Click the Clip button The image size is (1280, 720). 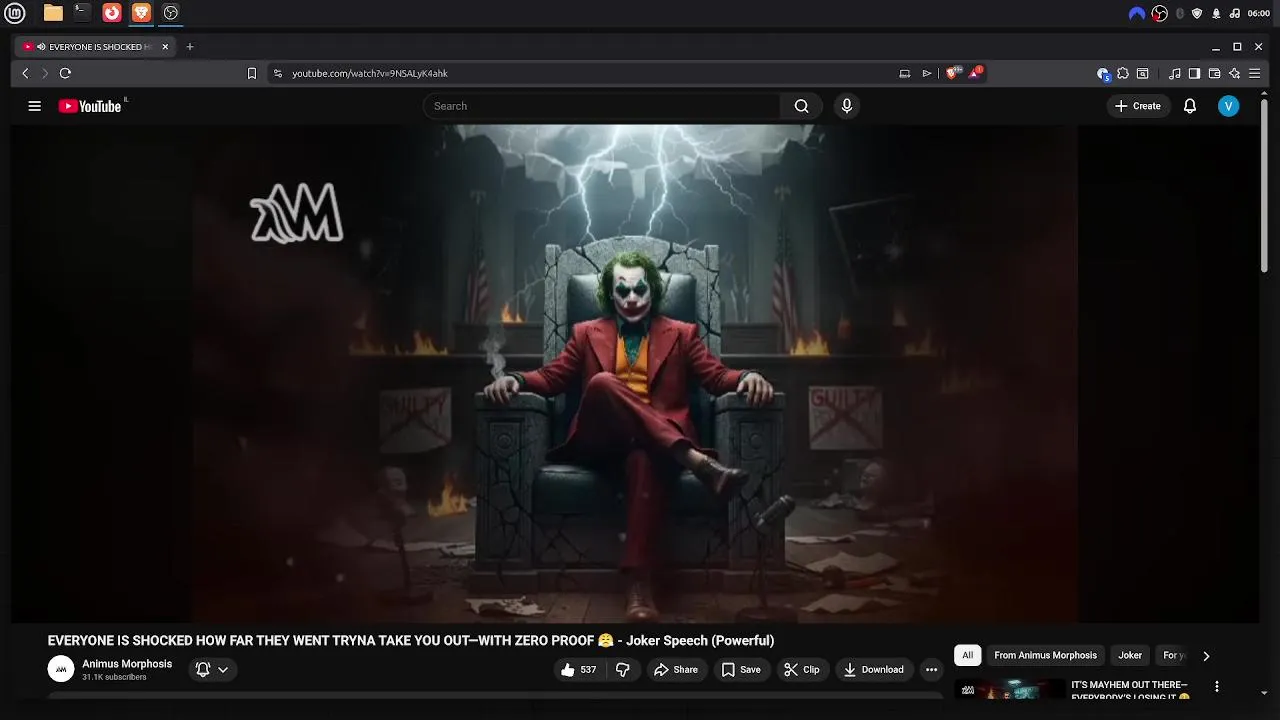tap(802, 670)
